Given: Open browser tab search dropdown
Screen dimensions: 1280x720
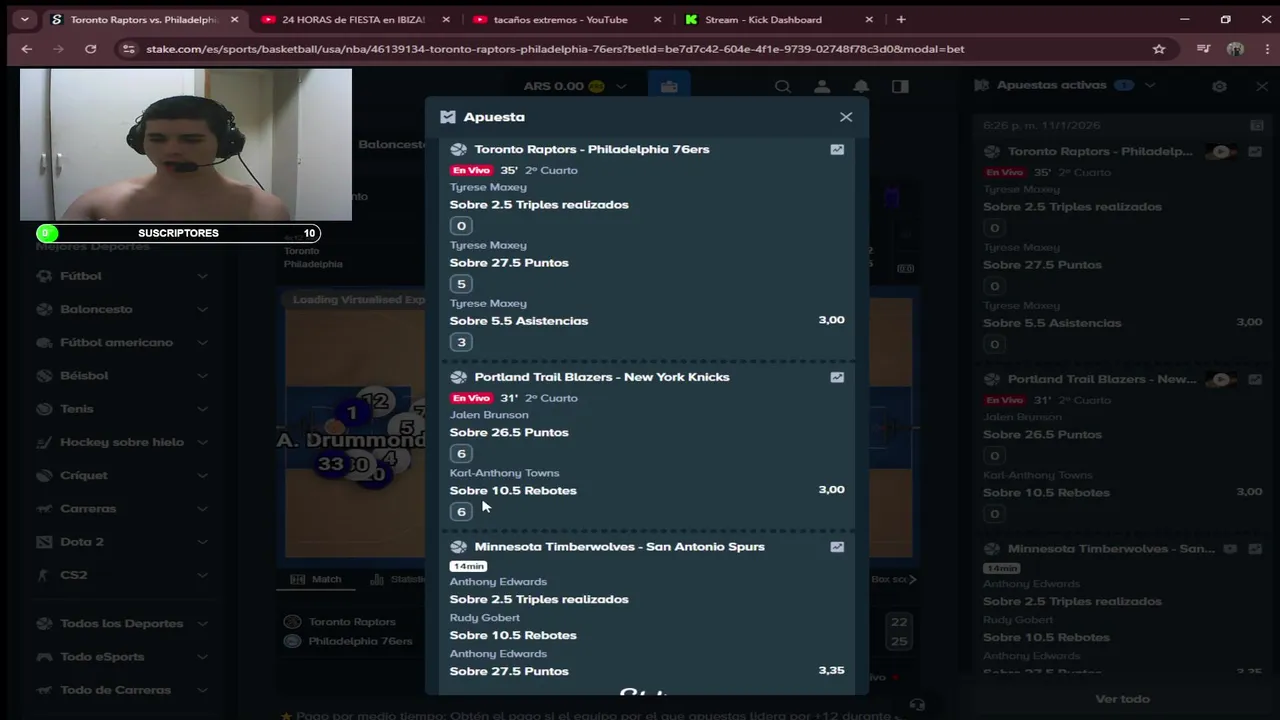Looking at the screenshot, I should (x=24, y=19).
